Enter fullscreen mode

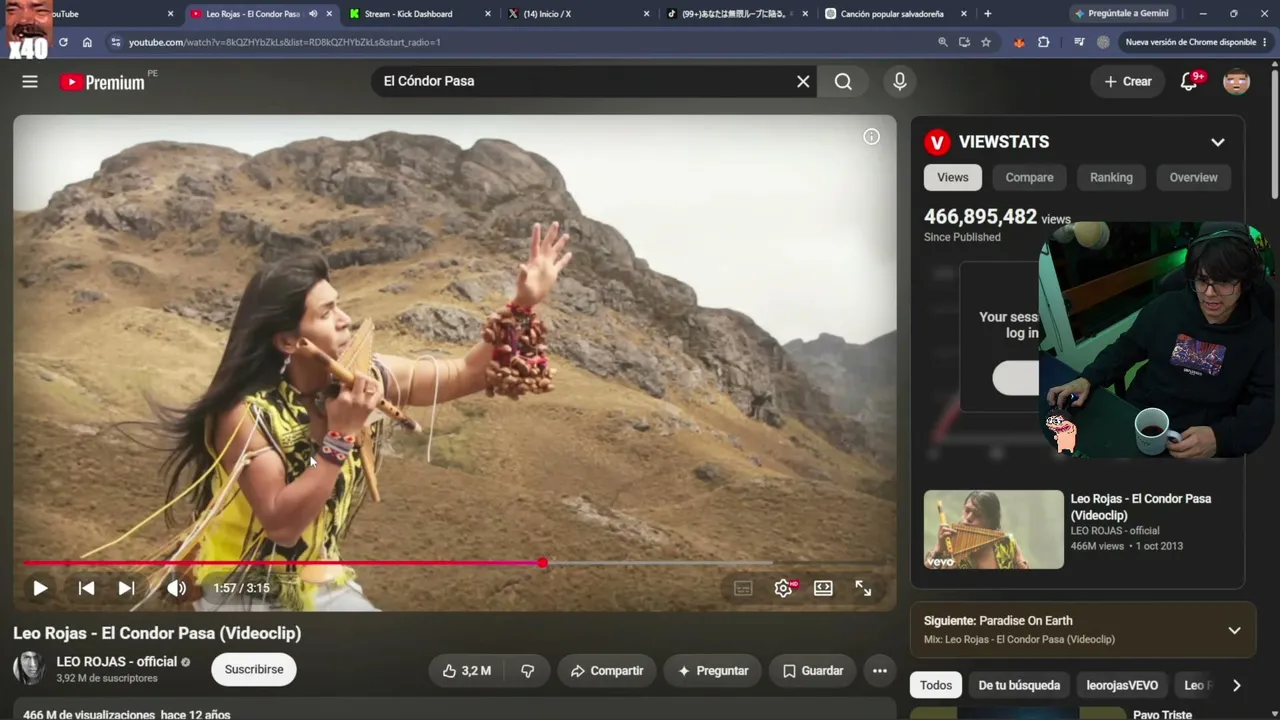[863, 588]
